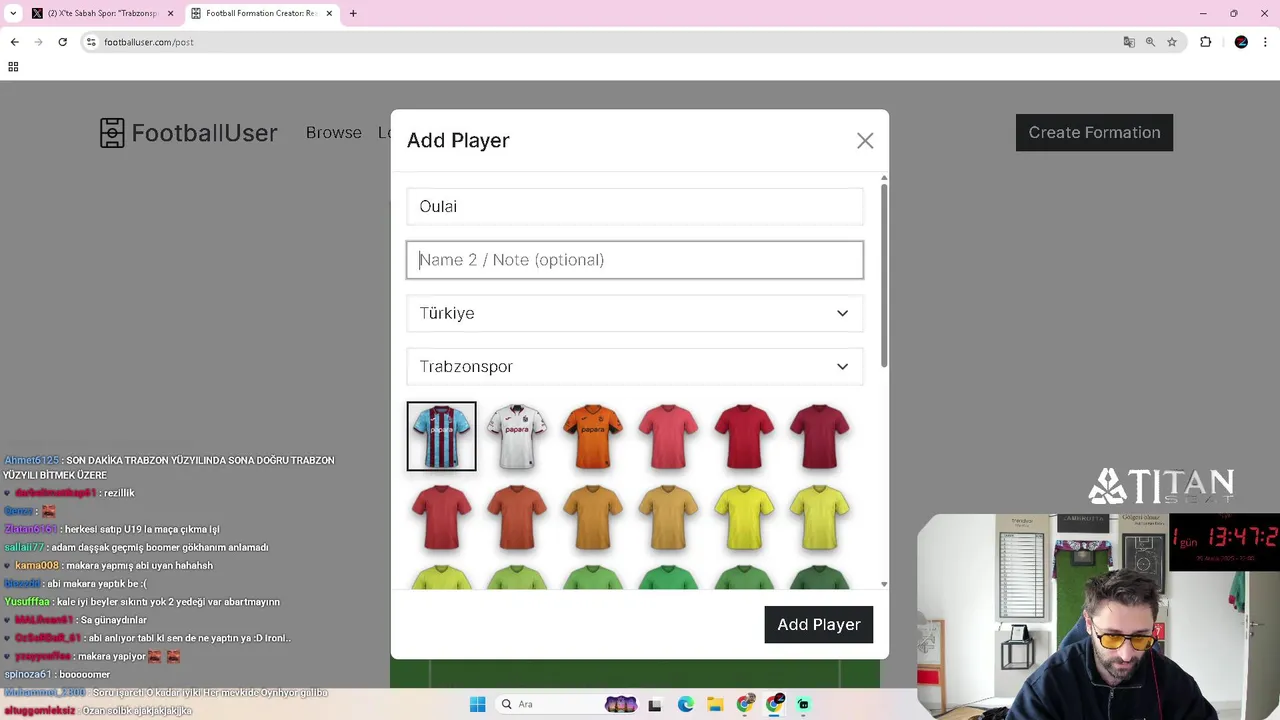Select the white Trabzonspor away jersey
The image size is (1280, 720).
pyautogui.click(x=517, y=436)
